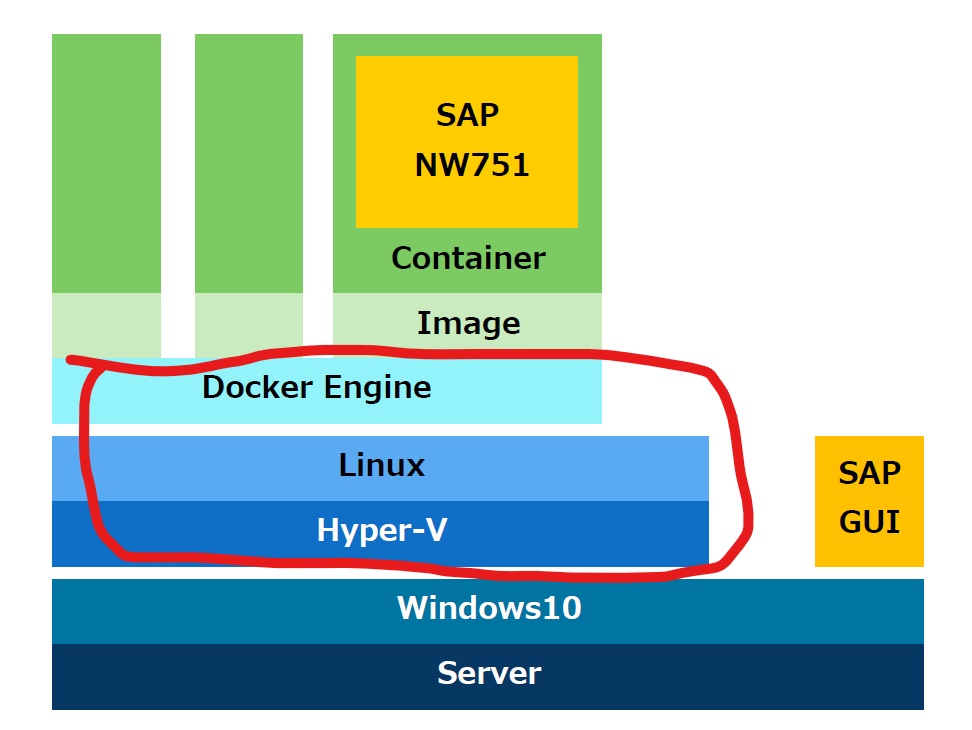The image size is (972, 730).
Task: Click the SAP GUI block
Action: pyautogui.click(x=868, y=500)
